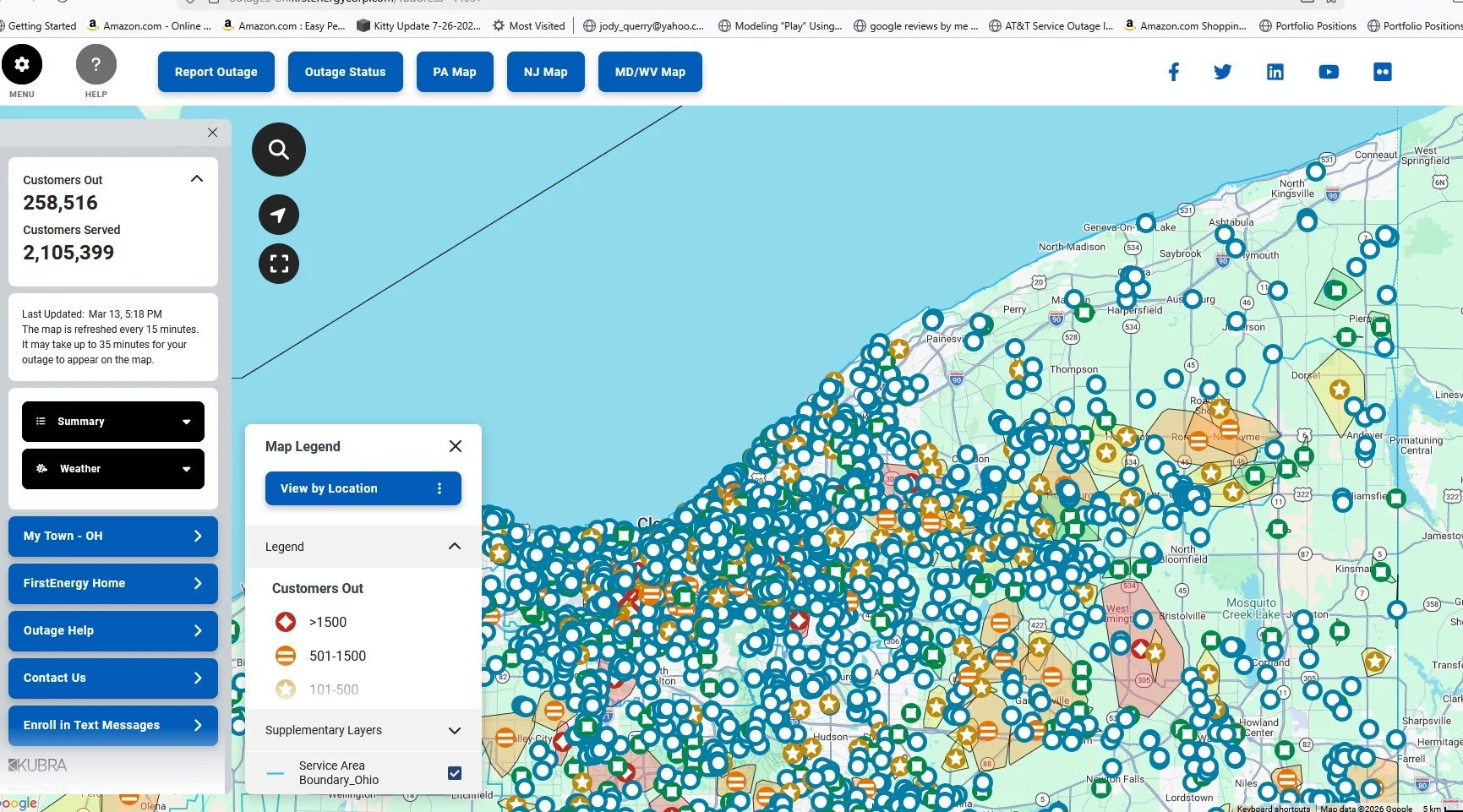
Task: Click the star 101-500 legend icon
Action: 286,689
